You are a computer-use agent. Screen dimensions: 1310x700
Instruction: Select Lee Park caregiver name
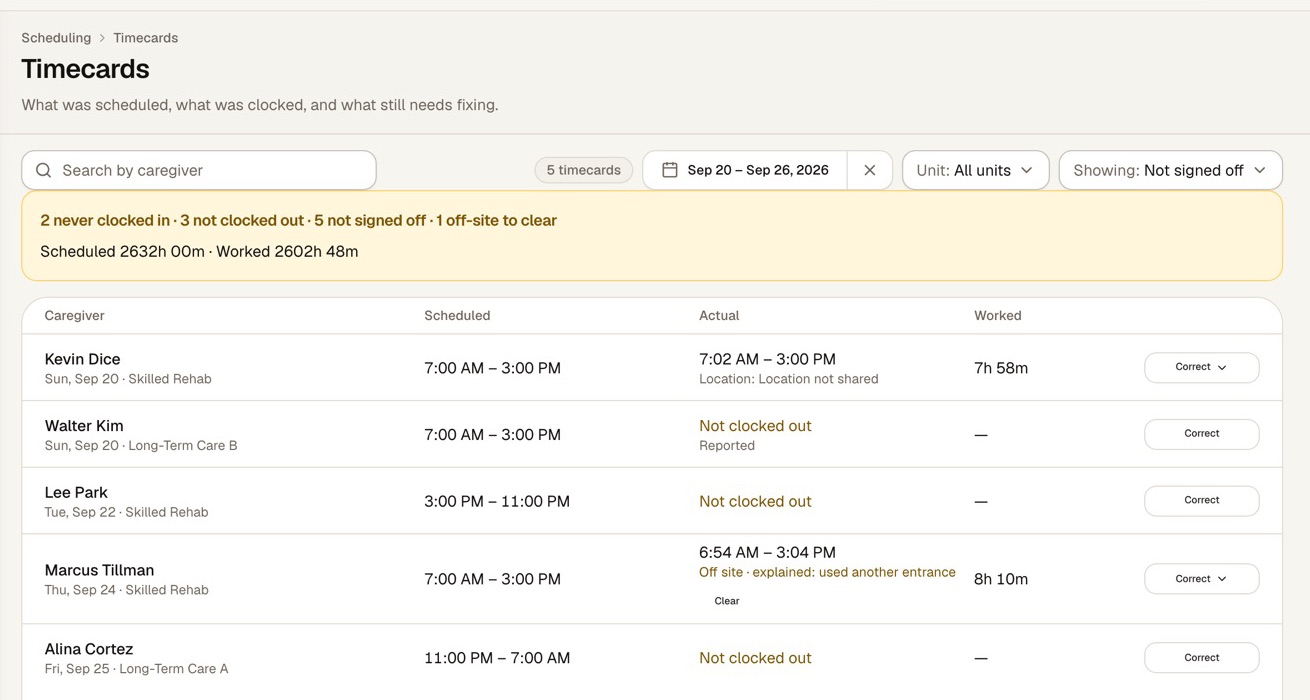pyautogui.click(x=76, y=492)
